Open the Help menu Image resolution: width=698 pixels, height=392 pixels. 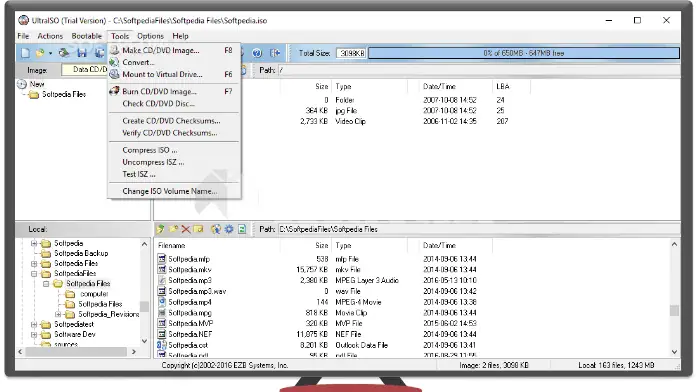180,36
